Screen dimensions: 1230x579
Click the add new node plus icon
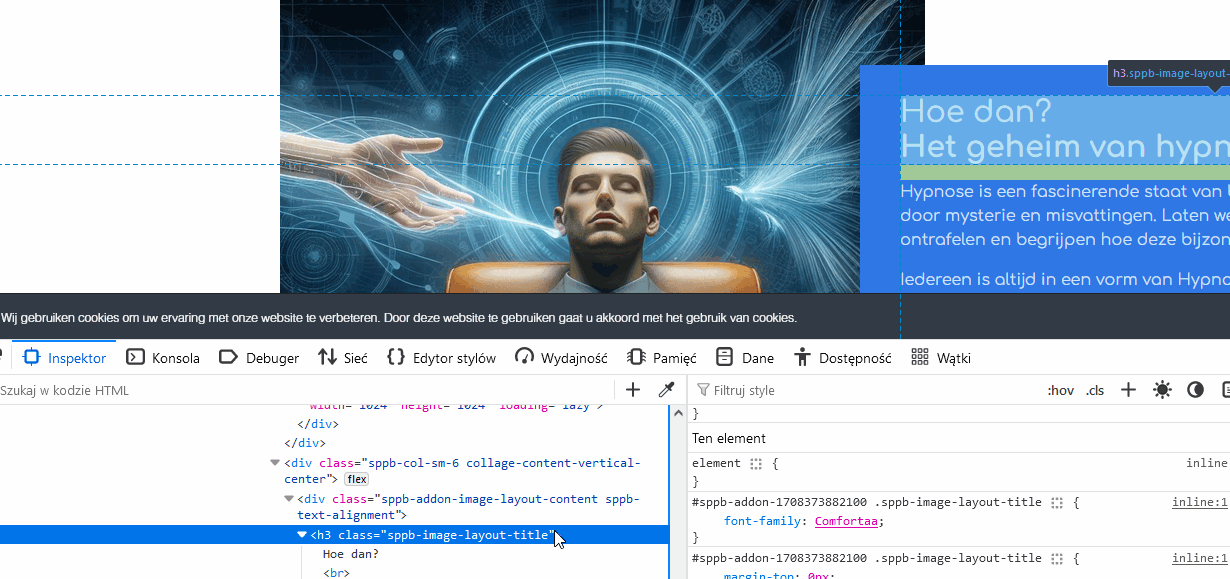pyautogui.click(x=632, y=390)
